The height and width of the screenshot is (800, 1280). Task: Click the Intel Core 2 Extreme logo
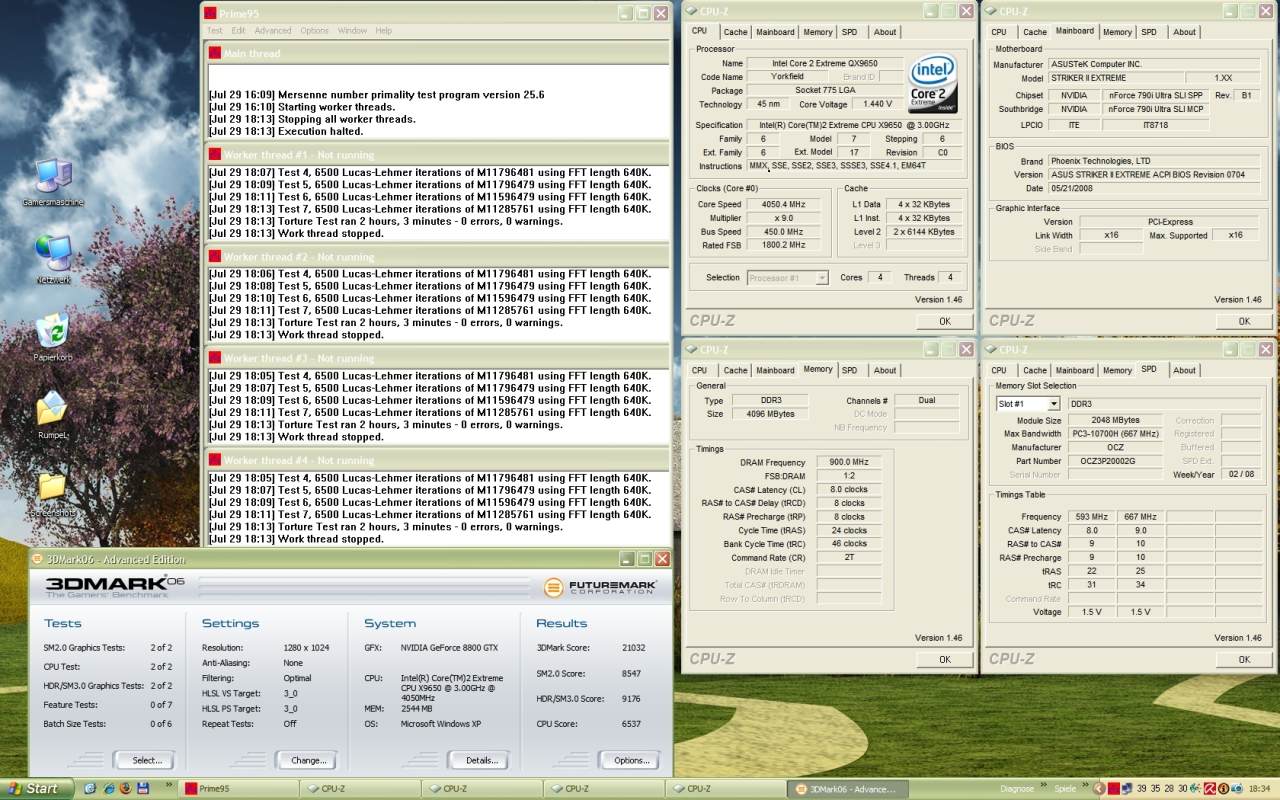click(x=932, y=83)
